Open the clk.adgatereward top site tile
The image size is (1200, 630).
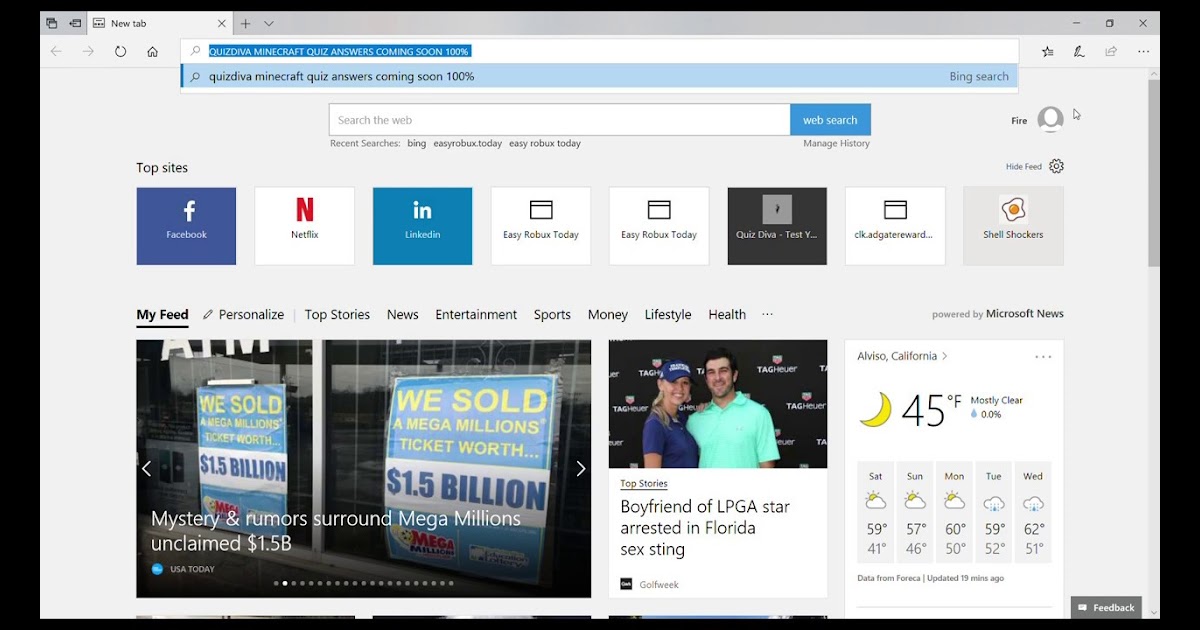pos(895,226)
